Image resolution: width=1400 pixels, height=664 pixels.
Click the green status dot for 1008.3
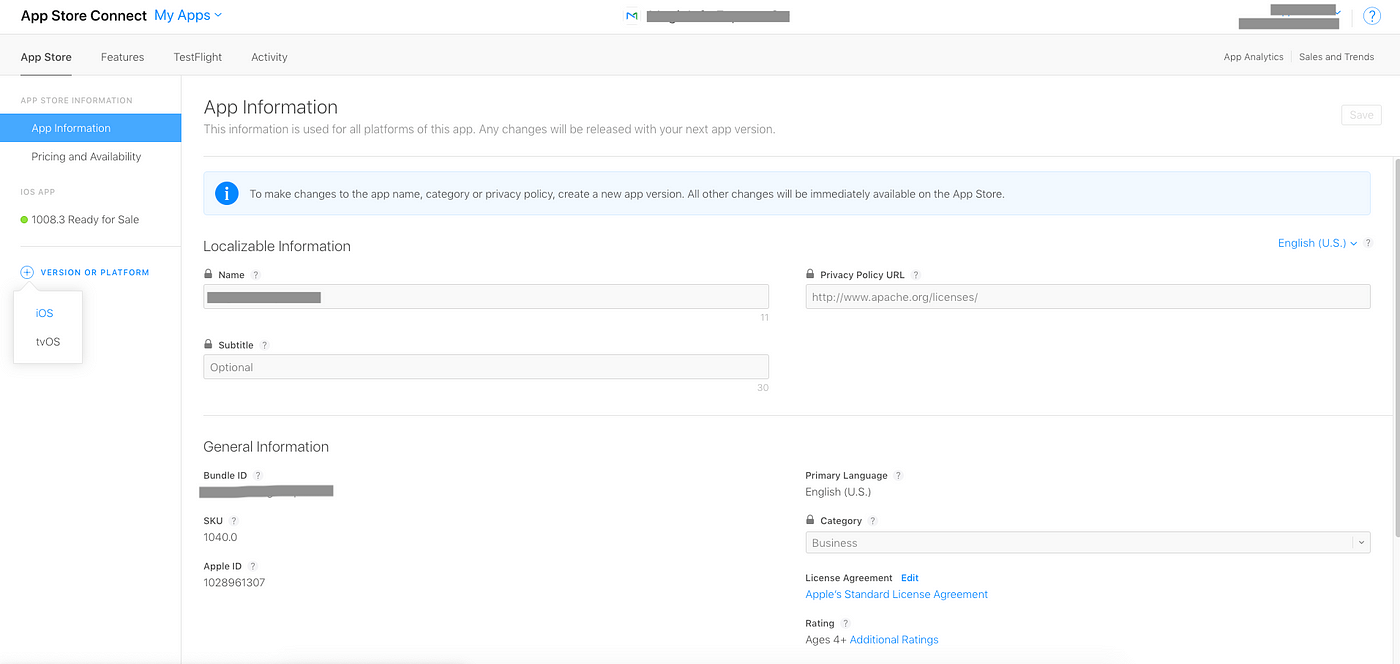[24, 220]
